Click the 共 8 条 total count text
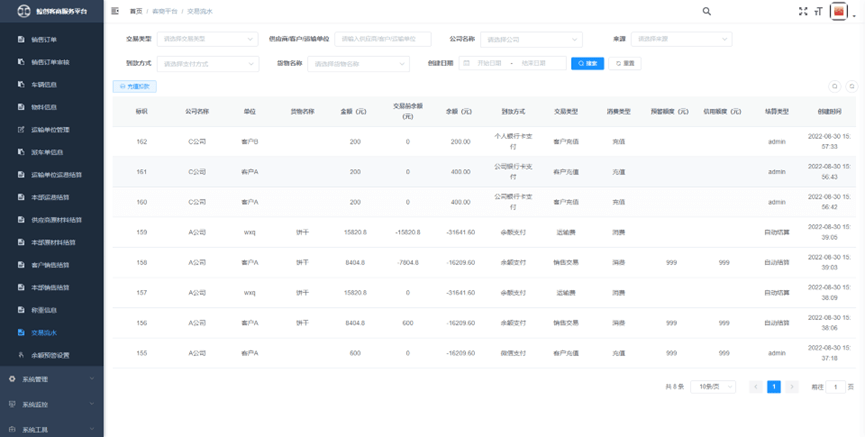The image size is (865, 437). pyautogui.click(x=675, y=387)
